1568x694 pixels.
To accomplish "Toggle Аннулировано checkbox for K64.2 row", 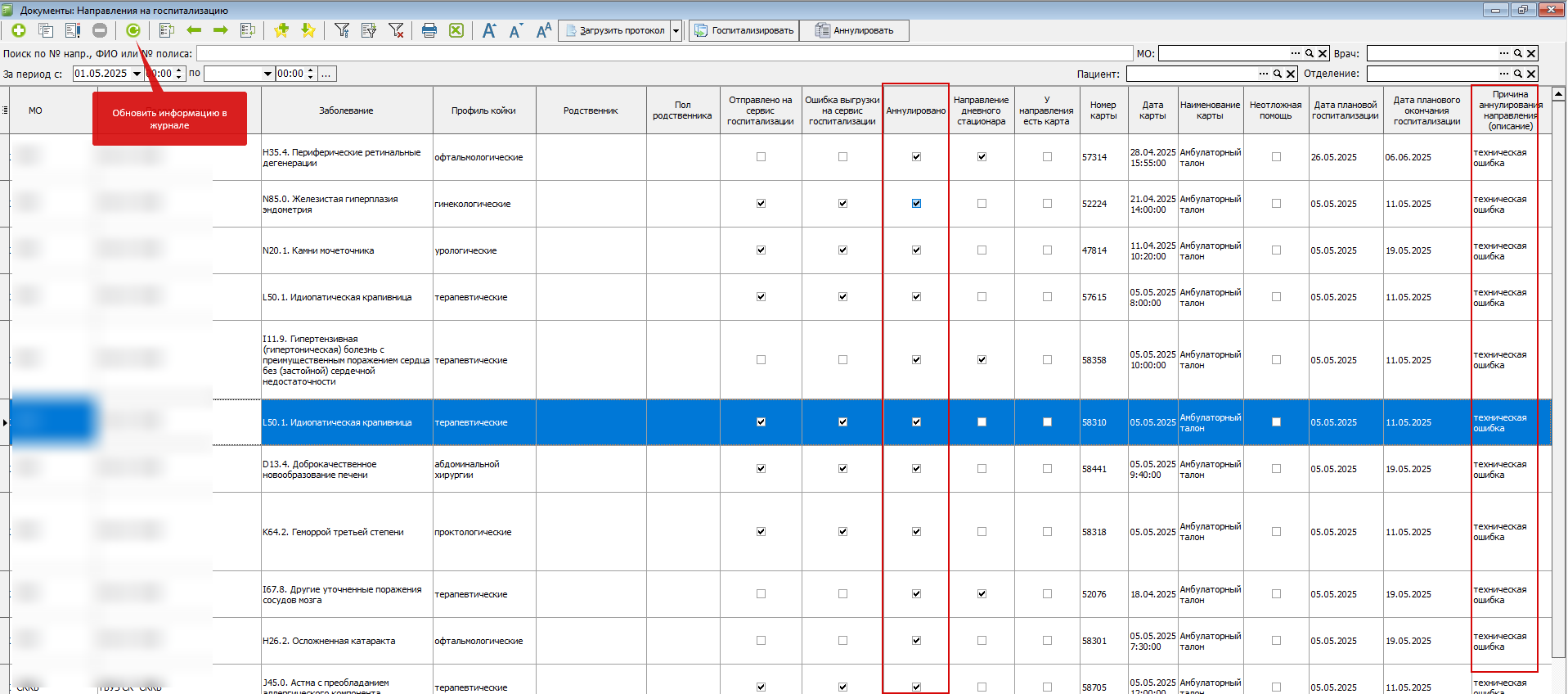I will (x=916, y=532).
